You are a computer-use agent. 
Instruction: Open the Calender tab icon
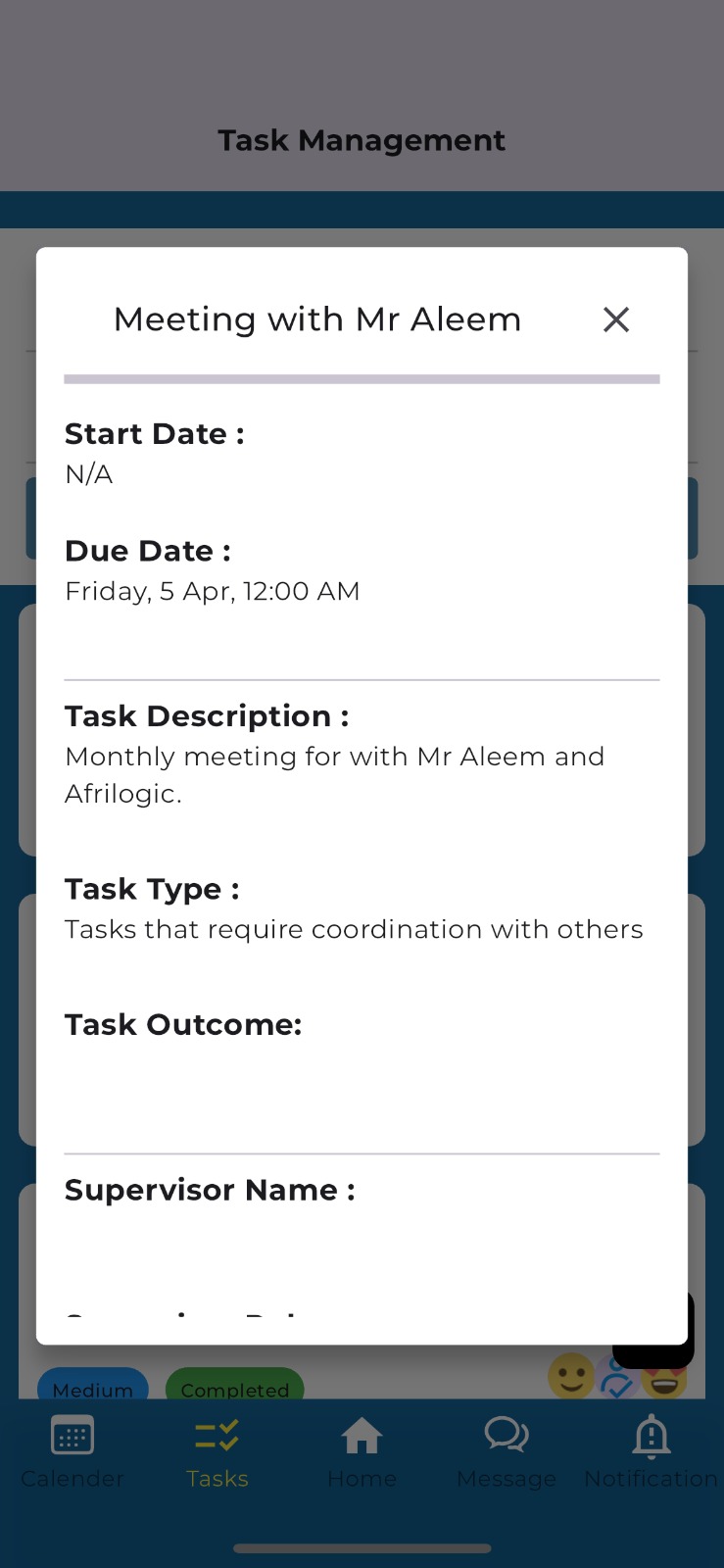point(72,1437)
